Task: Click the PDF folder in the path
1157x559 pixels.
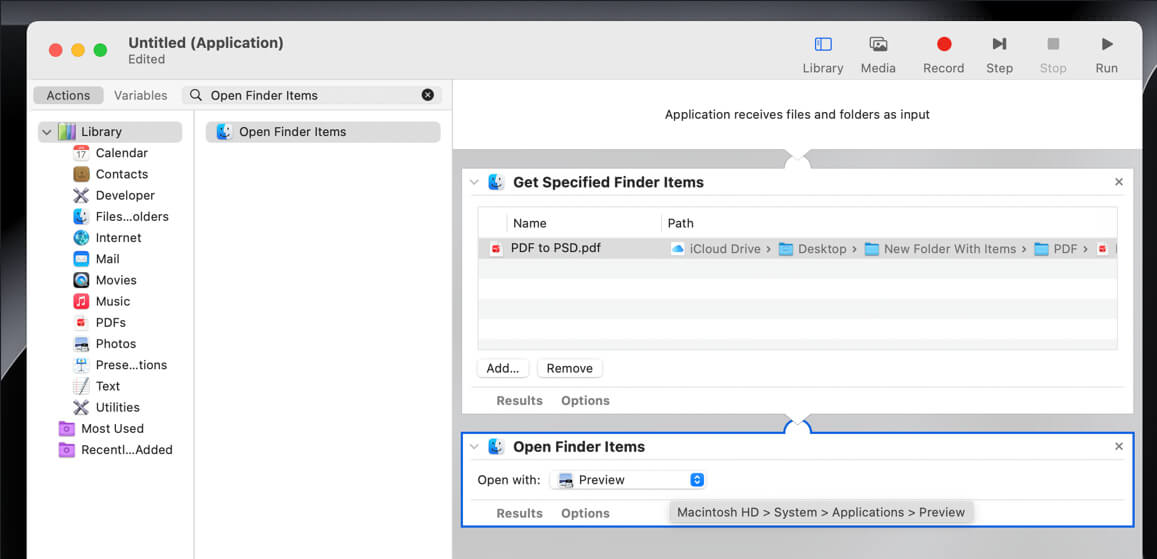Action: (1056, 249)
